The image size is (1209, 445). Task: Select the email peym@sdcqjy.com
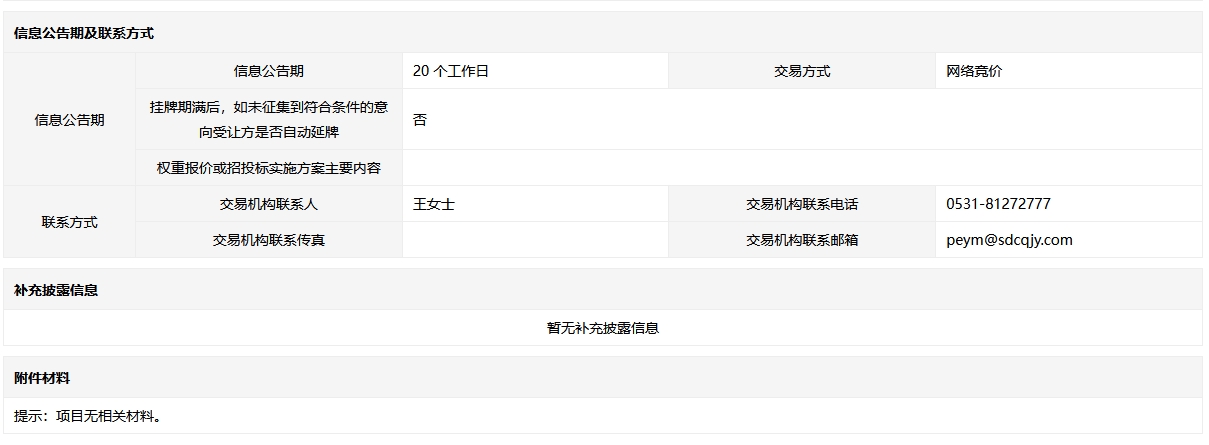[x=1009, y=240]
